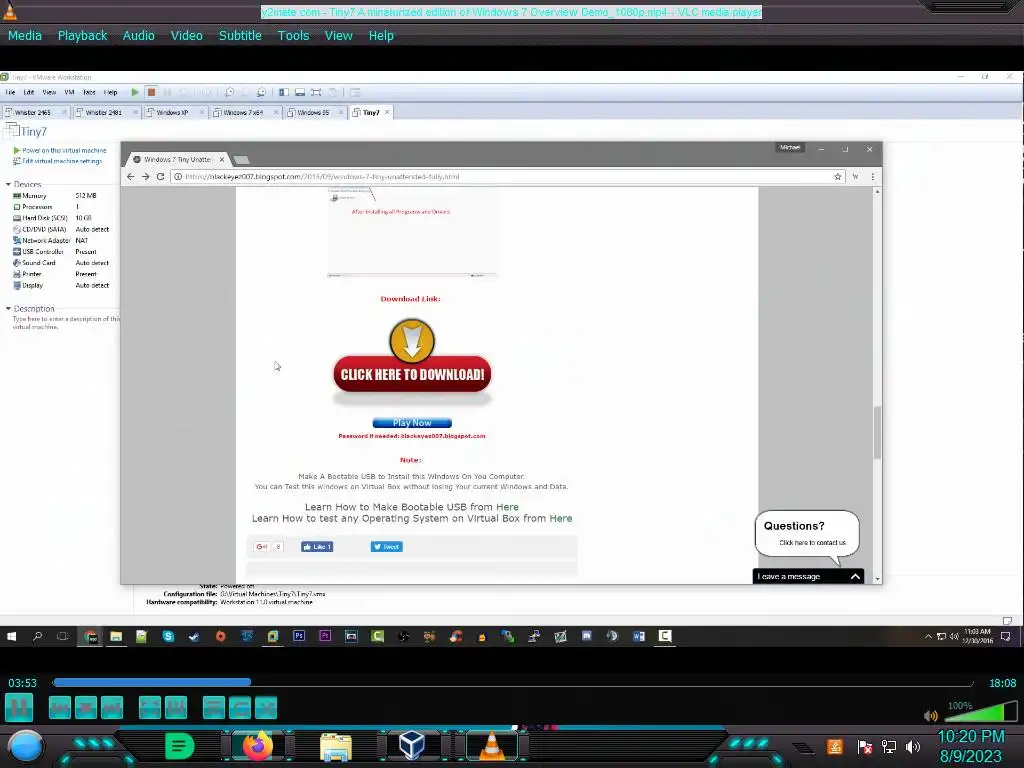Click the Java tray icon

tap(835, 746)
